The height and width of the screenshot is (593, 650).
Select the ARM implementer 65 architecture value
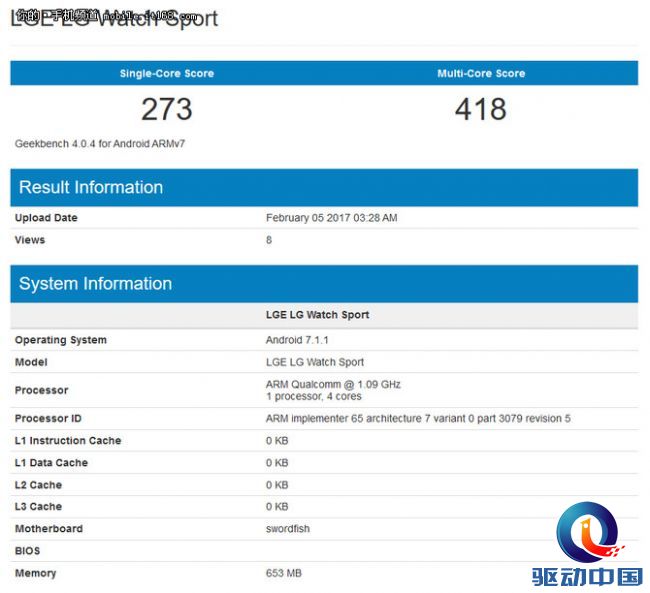[x=418, y=418]
